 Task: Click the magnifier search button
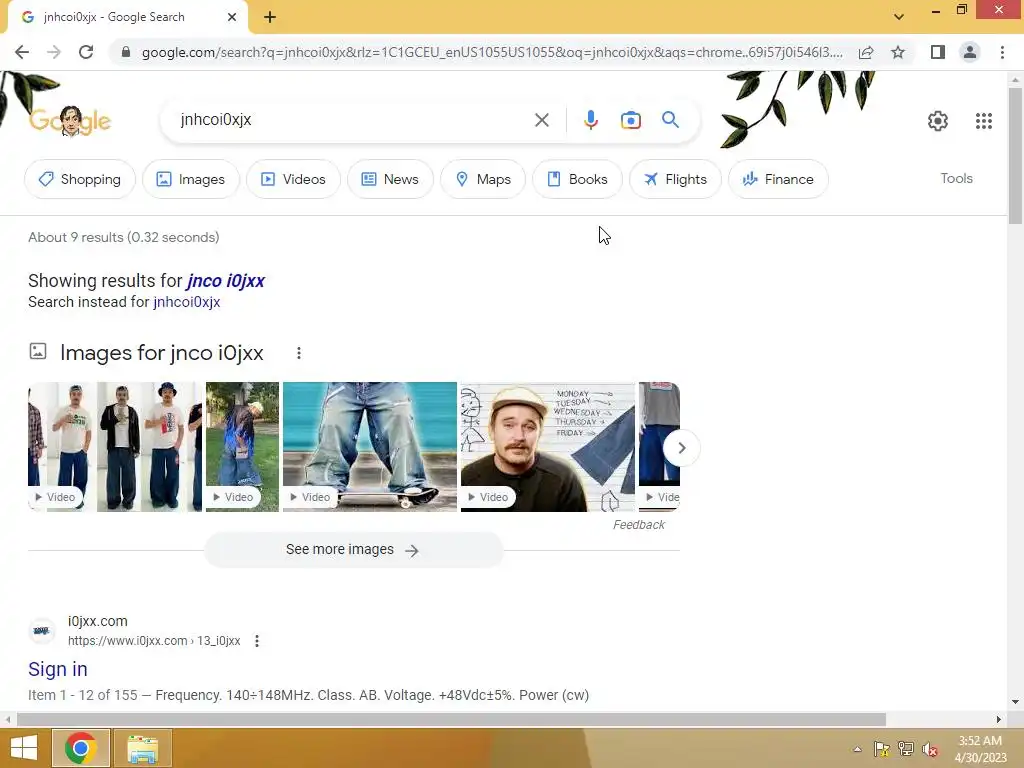(670, 120)
